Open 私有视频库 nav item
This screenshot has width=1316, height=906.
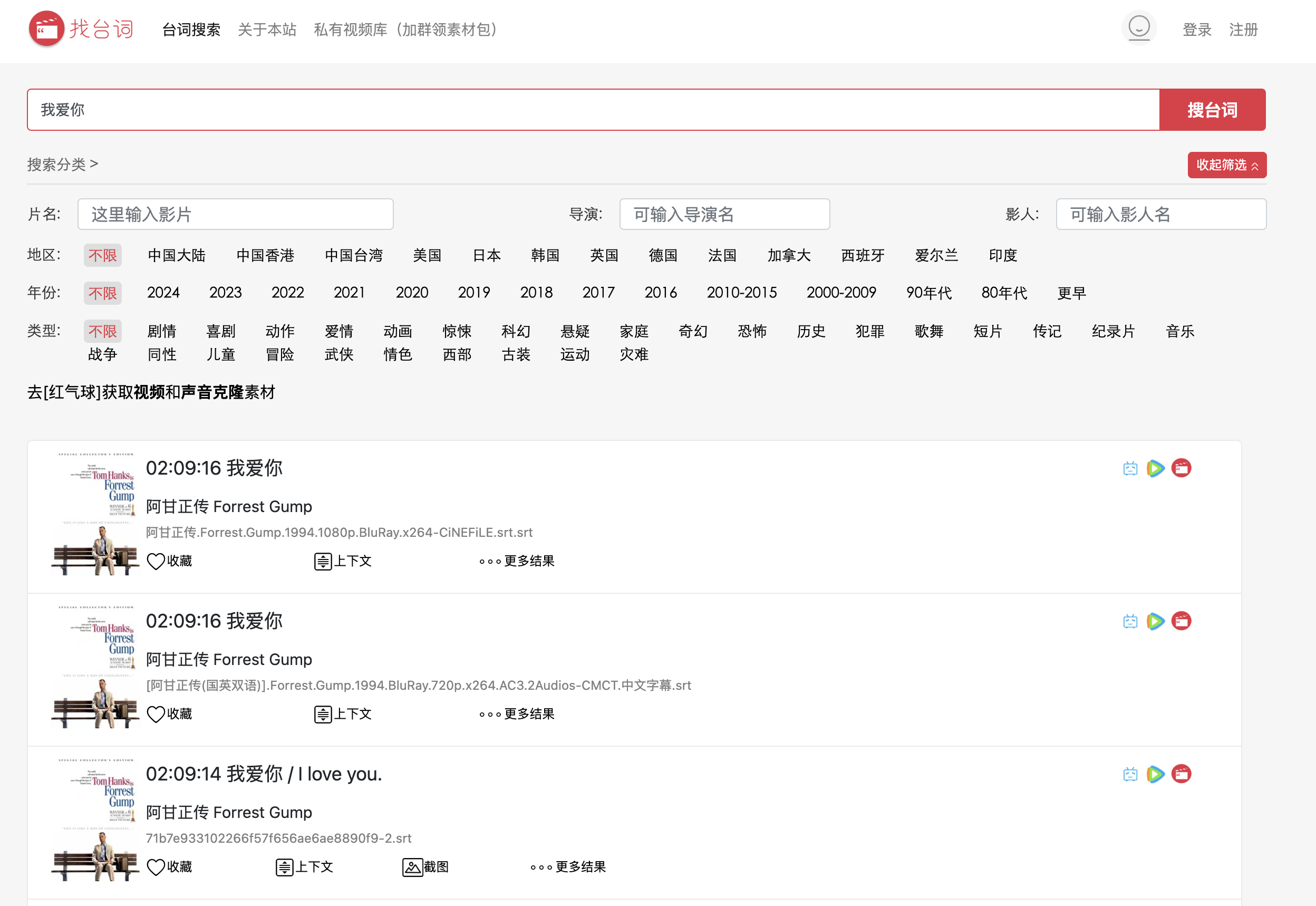click(x=407, y=30)
